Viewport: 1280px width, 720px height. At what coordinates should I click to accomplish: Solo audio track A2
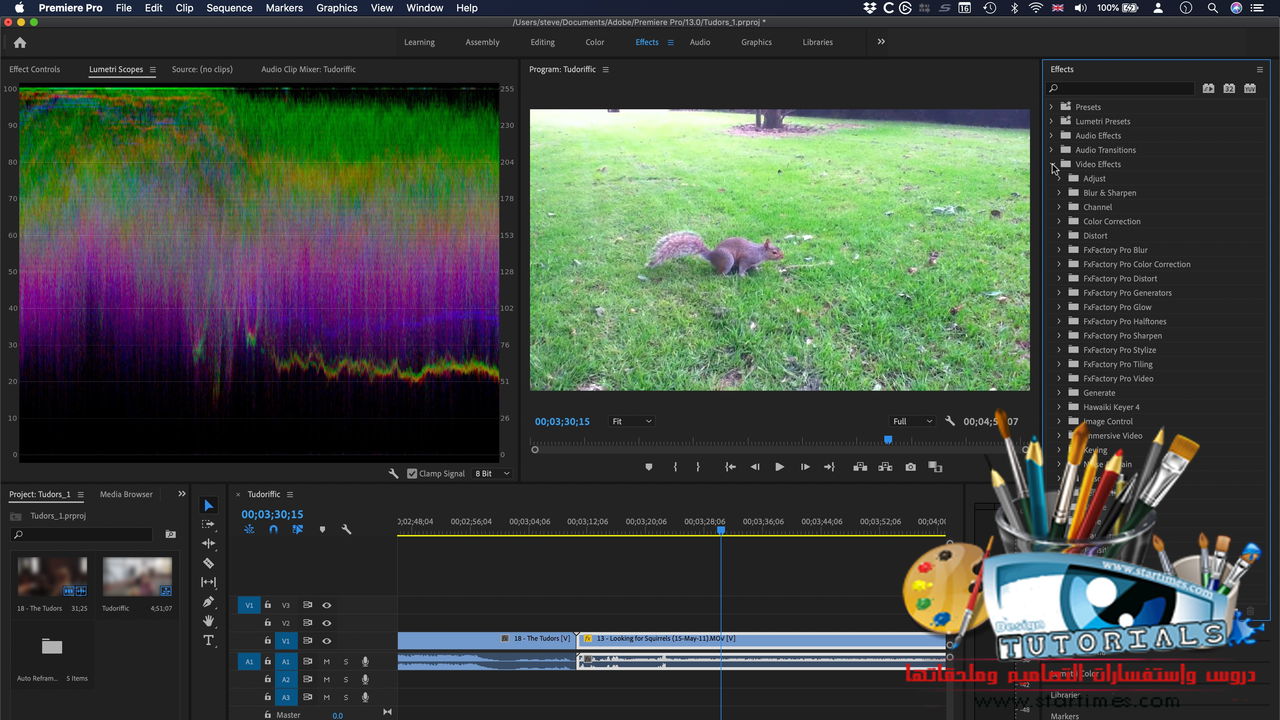pos(346,679)
